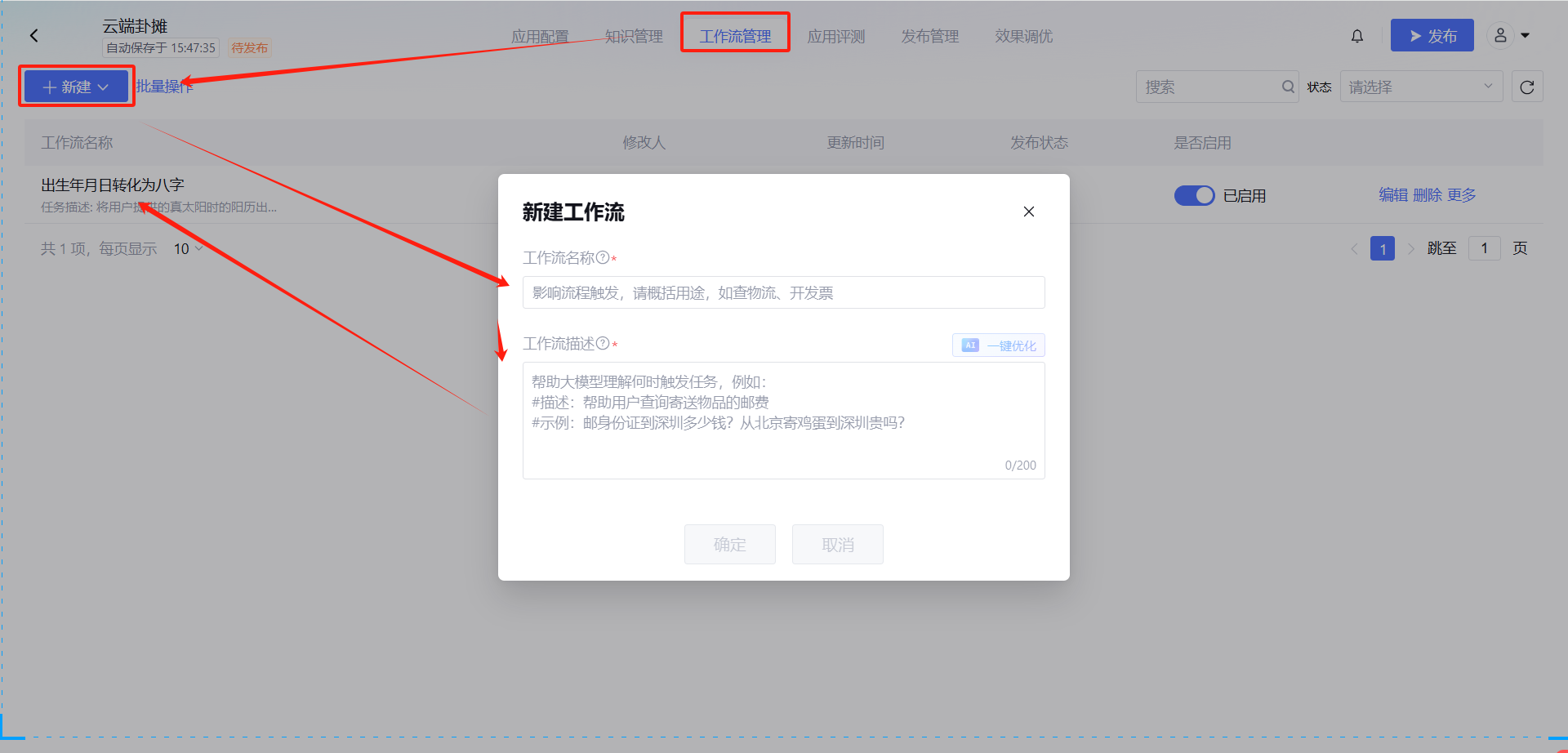This screenshot has height=753, width=1568.
Task: Select page 1 in pagination
Action: [x=1383, y=248]
